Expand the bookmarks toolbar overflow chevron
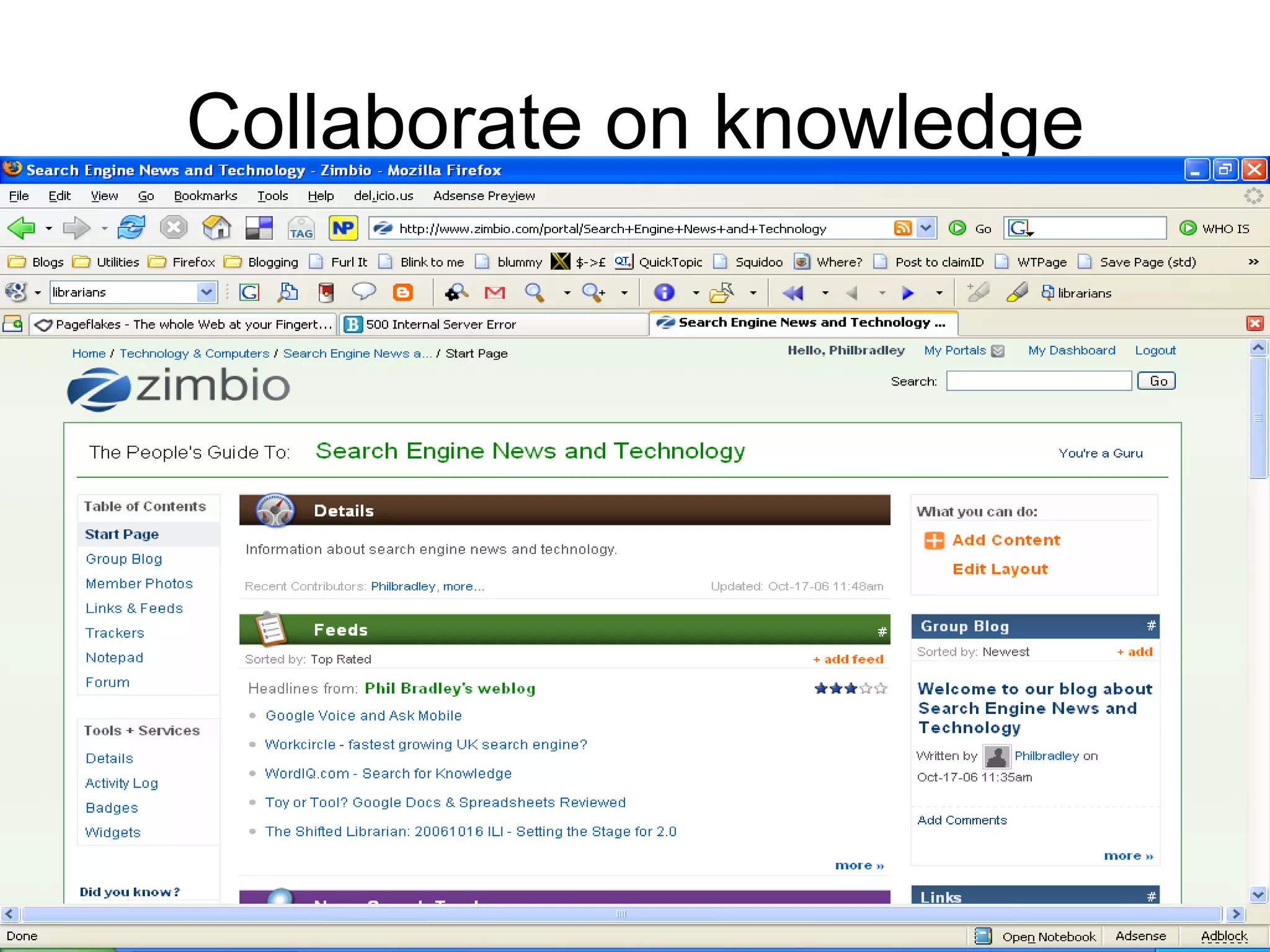This screenshot has height=952, width=1270. coord(1253,262)
